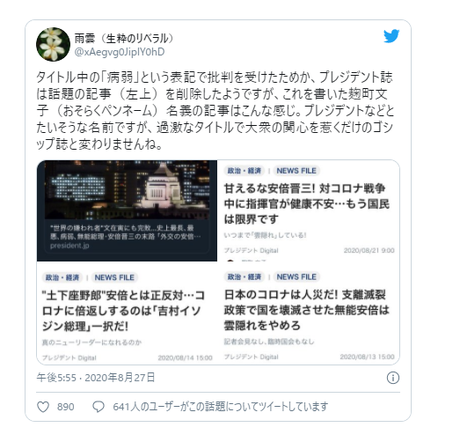Image resolution: width=460 pixels, height=442 pixels.
Task: Open the tweet info circle icon
Action: (x=393, y=378)
